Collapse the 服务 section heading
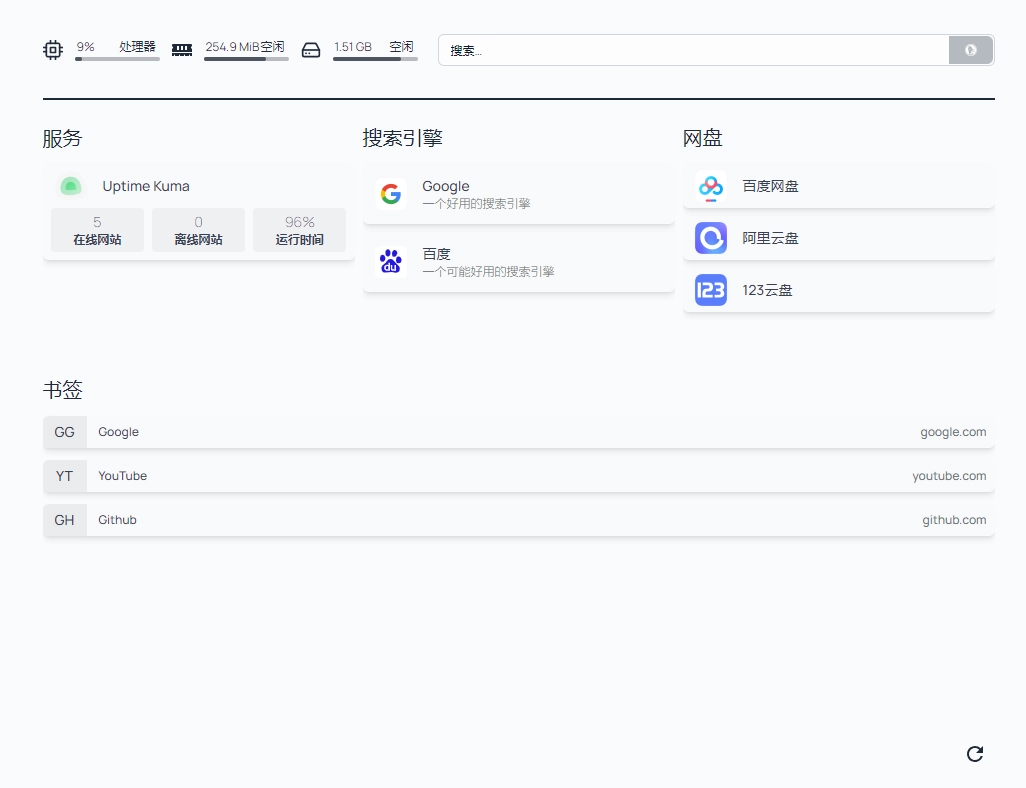1026x788 pixels. click(x=62, y=139)
